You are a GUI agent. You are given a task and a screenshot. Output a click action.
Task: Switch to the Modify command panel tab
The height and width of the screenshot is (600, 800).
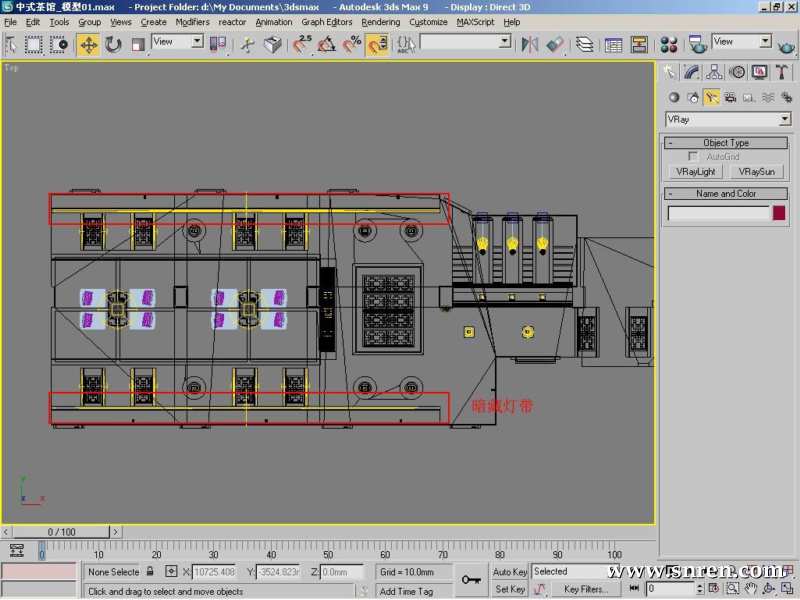[x=691, y=72]
